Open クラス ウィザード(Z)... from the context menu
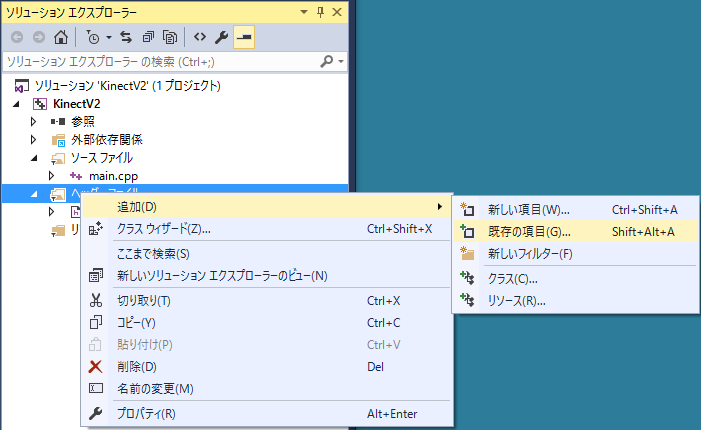The width and height of the screenshot is (701, 430). click(x=164, y=229)
